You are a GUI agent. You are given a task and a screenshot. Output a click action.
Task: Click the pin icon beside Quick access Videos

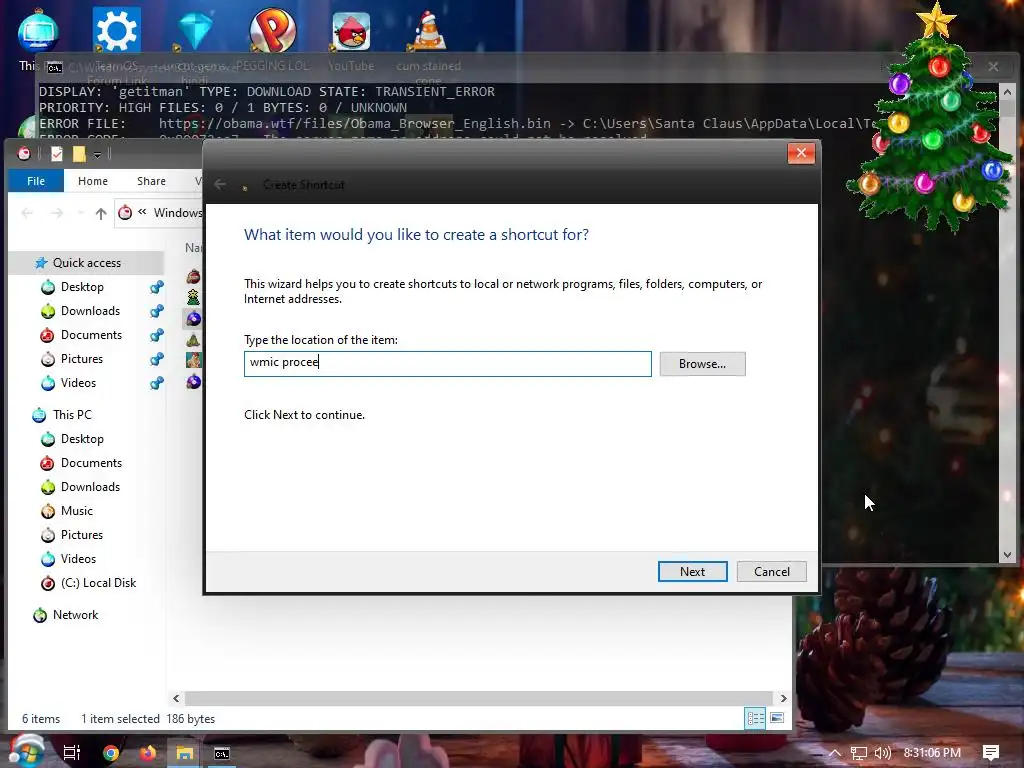click(x=157, y=383)
